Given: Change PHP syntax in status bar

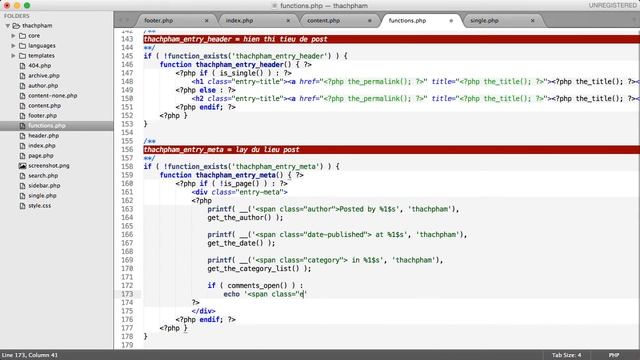Looking at the screenshot, I should coord(613,355).
